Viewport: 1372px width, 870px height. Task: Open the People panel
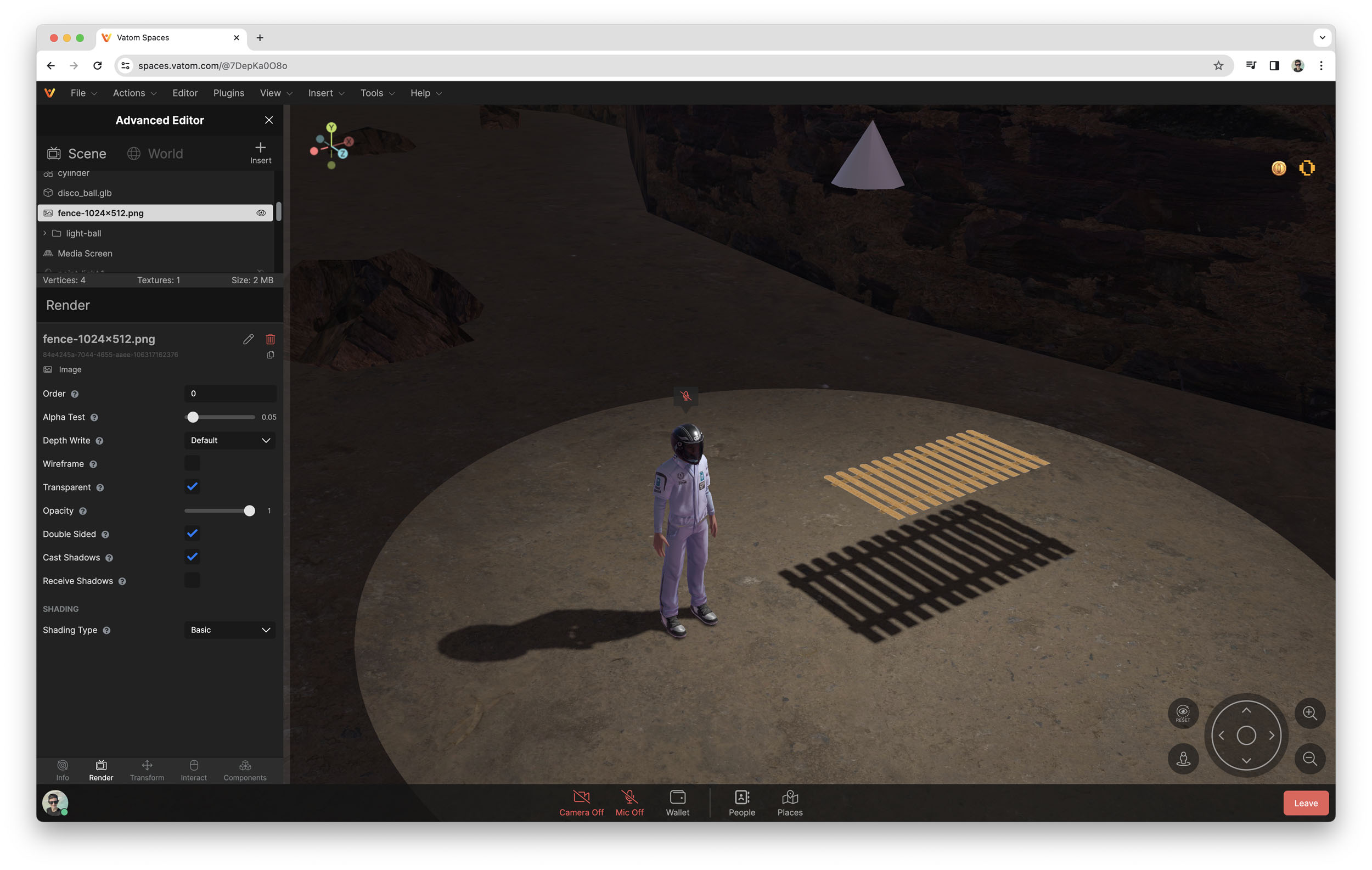click(742, 804)
